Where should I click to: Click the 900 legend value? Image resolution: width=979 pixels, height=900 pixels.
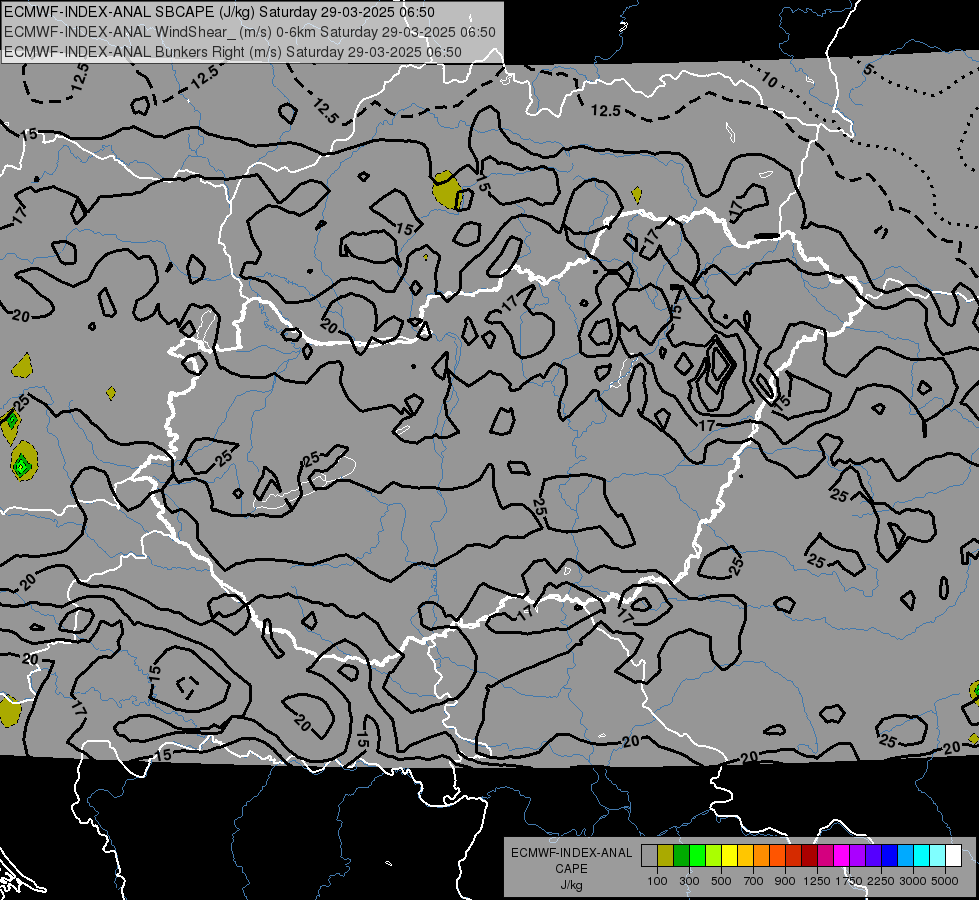coord(785,881)
